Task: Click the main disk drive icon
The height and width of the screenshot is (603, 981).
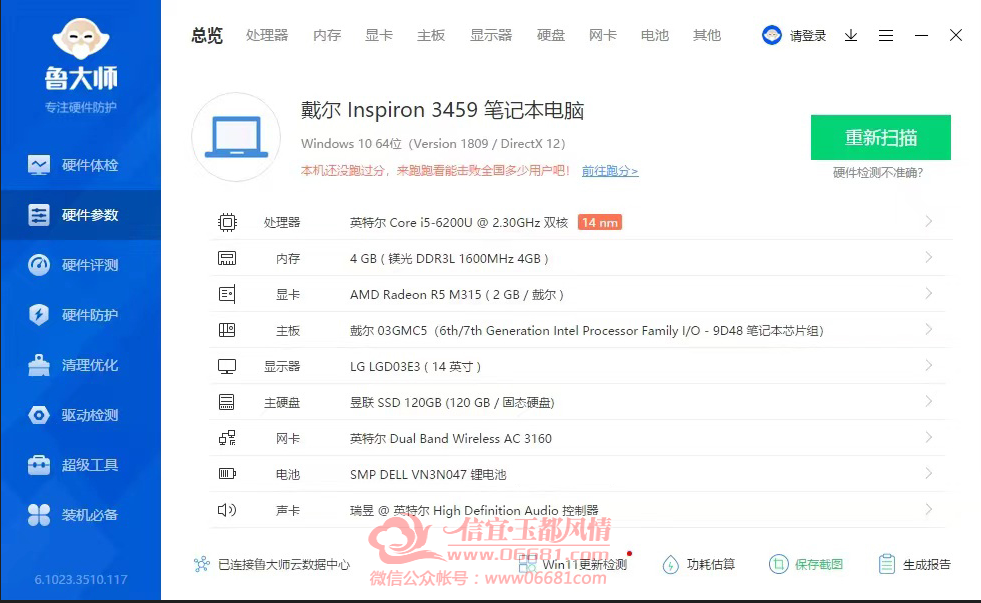Action: click(x=226, y=402)
